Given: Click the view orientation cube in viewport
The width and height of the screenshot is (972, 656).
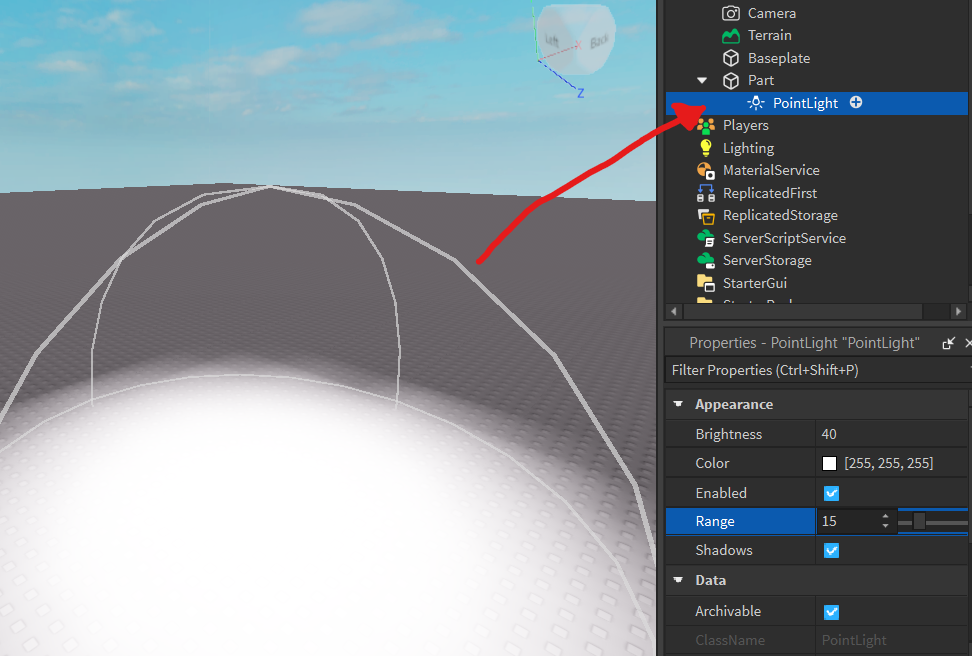Looking at the screenshot, I should (x=575, y=40).
